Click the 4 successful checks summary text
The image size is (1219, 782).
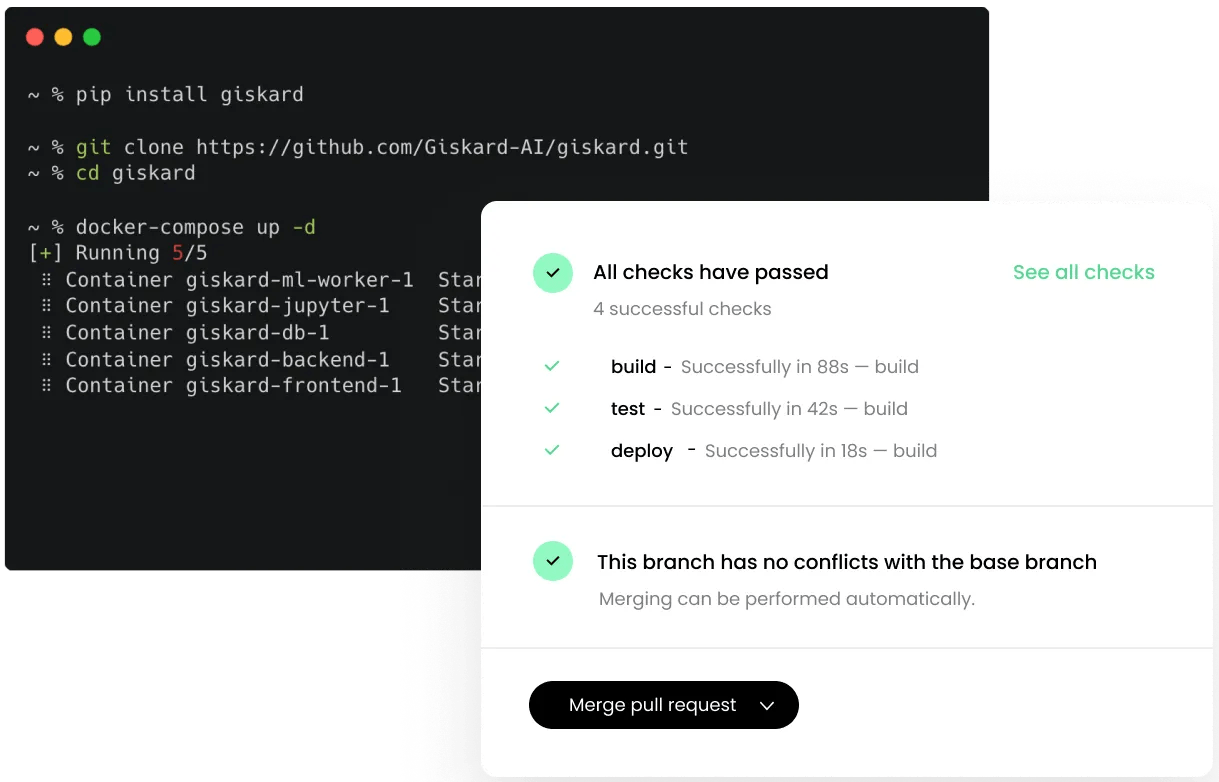pos(682,309)
